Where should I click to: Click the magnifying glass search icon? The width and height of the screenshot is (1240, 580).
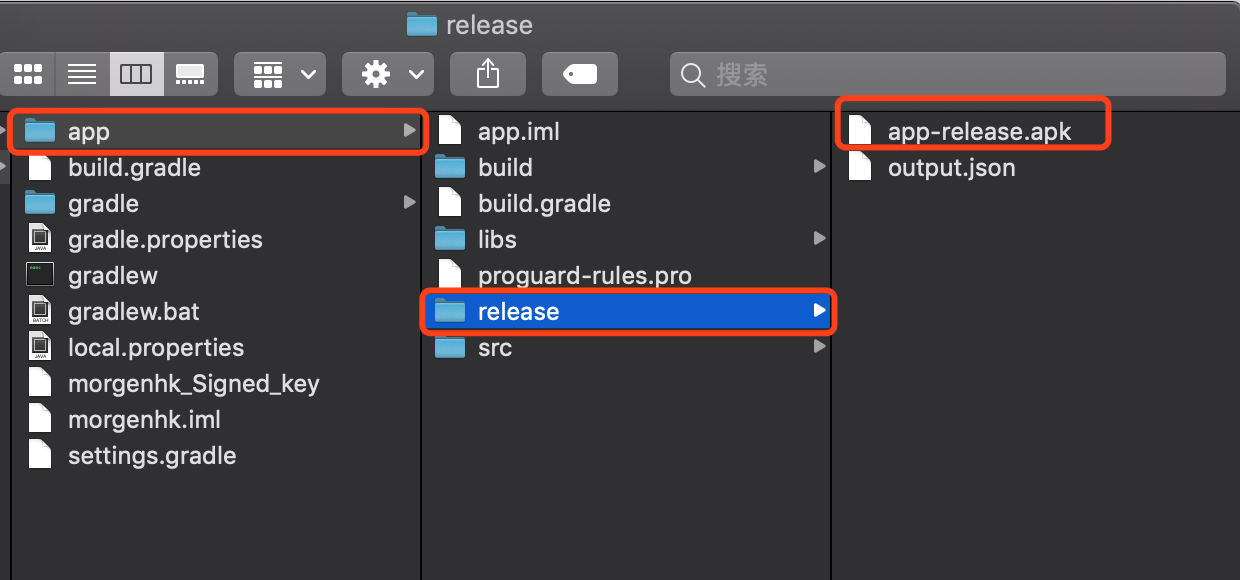[693, 73]
